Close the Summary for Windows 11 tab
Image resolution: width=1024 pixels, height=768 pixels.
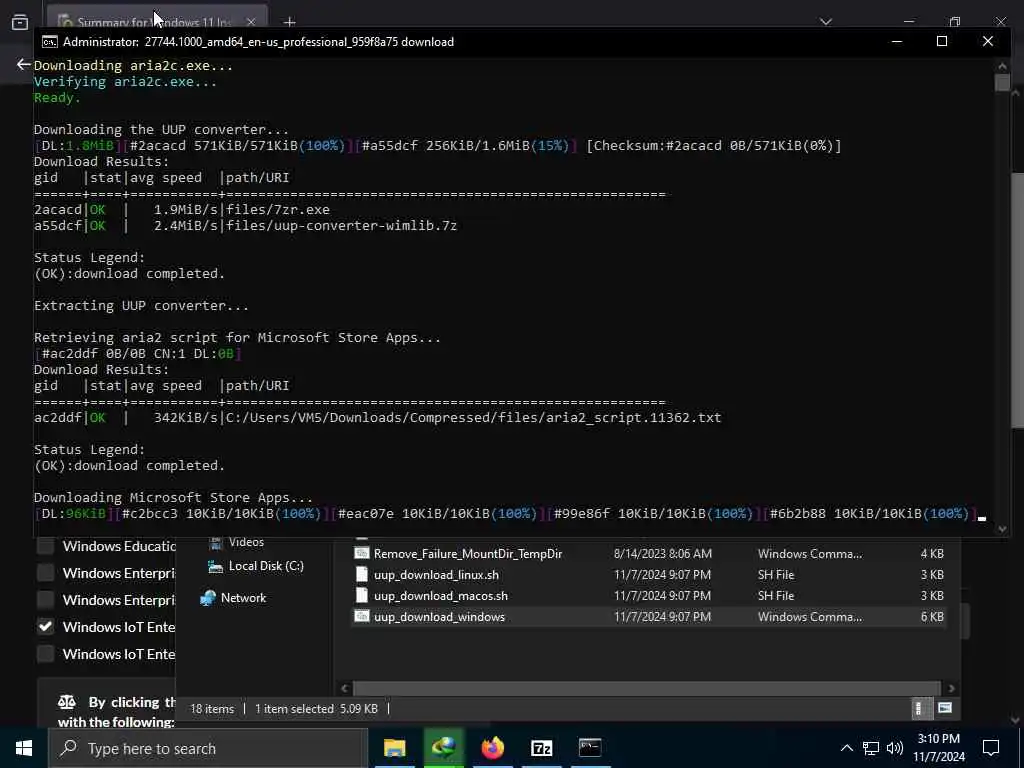point(251,22)
